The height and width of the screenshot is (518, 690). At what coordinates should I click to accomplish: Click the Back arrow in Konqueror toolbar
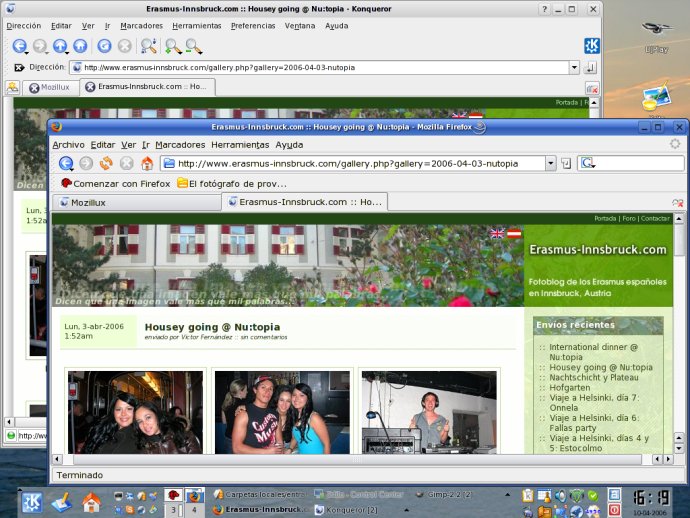click(x=19, y=46)
